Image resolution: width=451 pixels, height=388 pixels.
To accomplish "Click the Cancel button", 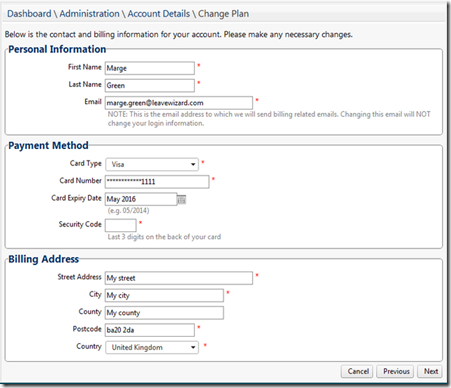I will pos(358,371).
